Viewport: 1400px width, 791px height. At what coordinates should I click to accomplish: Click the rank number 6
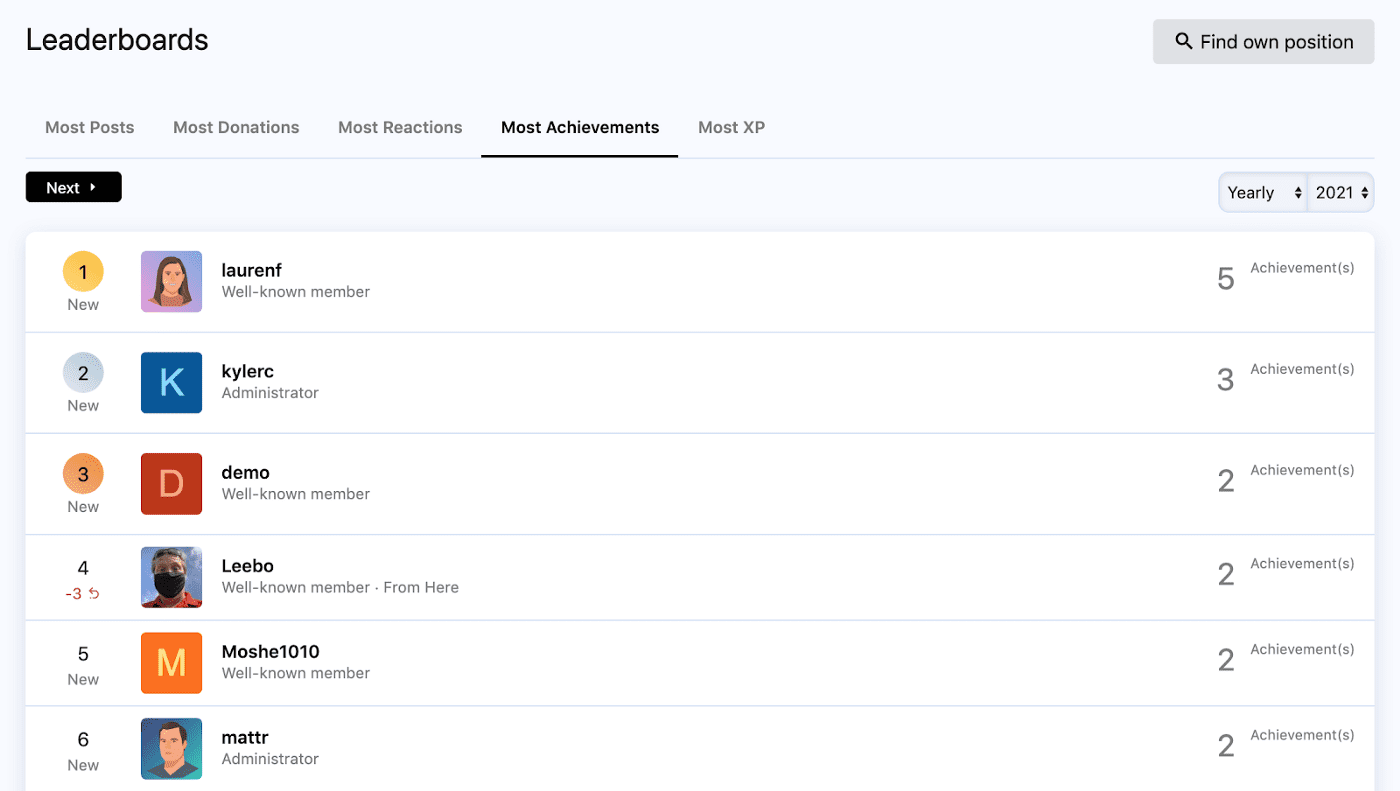(x=83, y=740)
